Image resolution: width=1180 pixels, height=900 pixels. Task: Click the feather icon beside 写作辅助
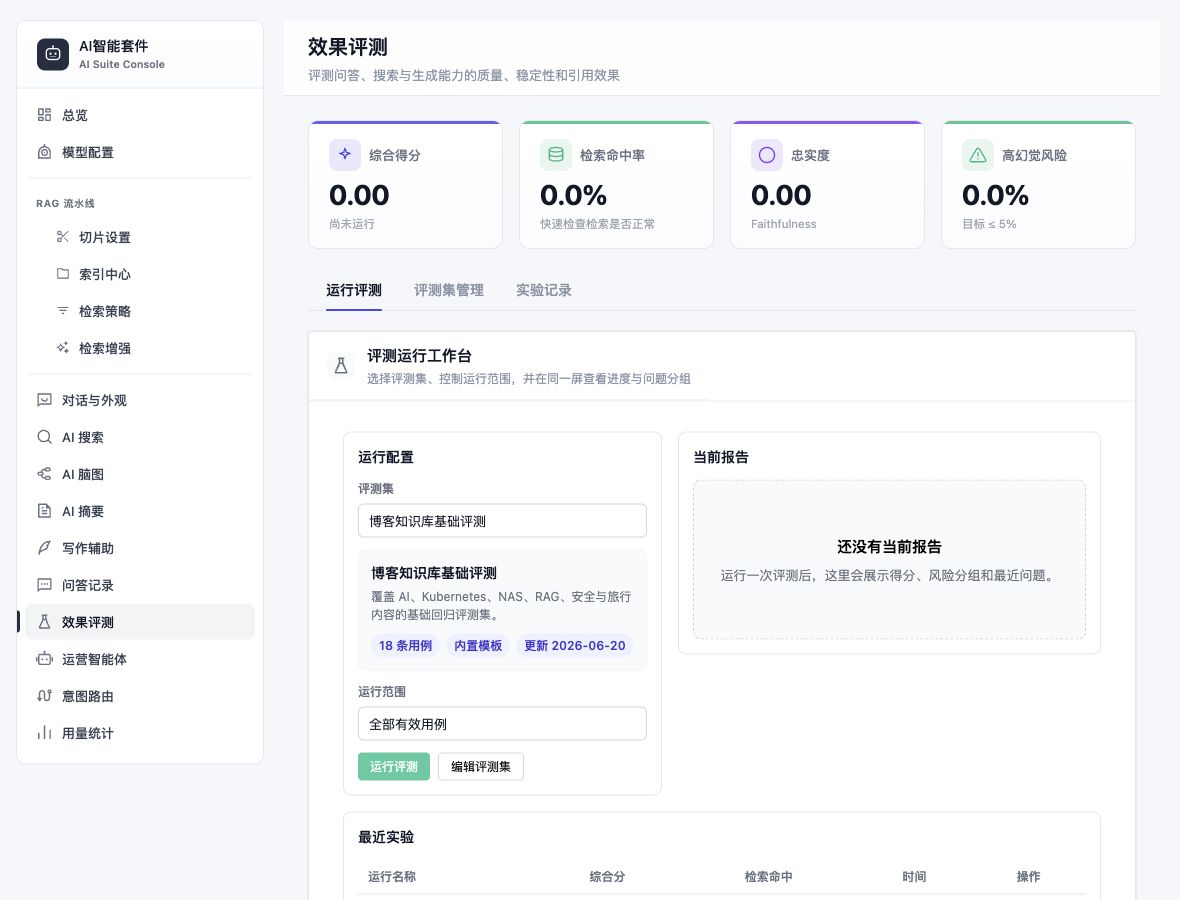click(x=44, y=547)
